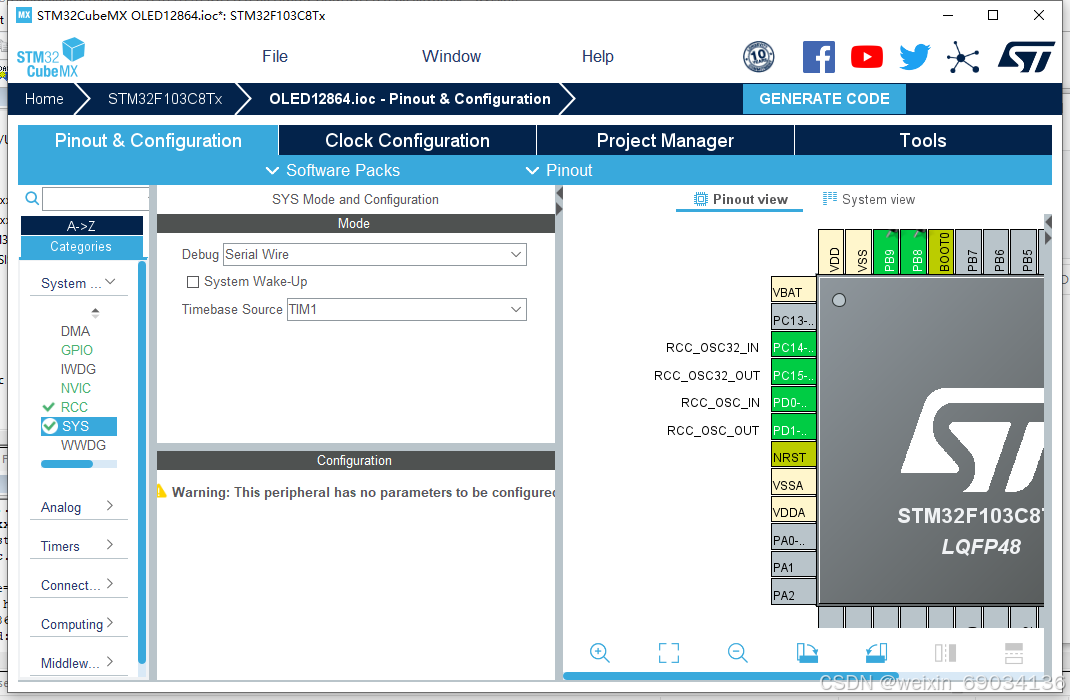Viewport: 1070px width, 700px height.
Task: Click the PA0 pin box
Action: click(x=794, y=538)
